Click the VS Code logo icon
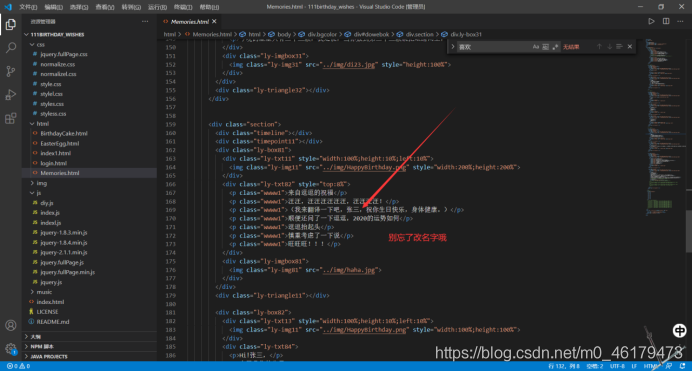 (x=8, y=7)
